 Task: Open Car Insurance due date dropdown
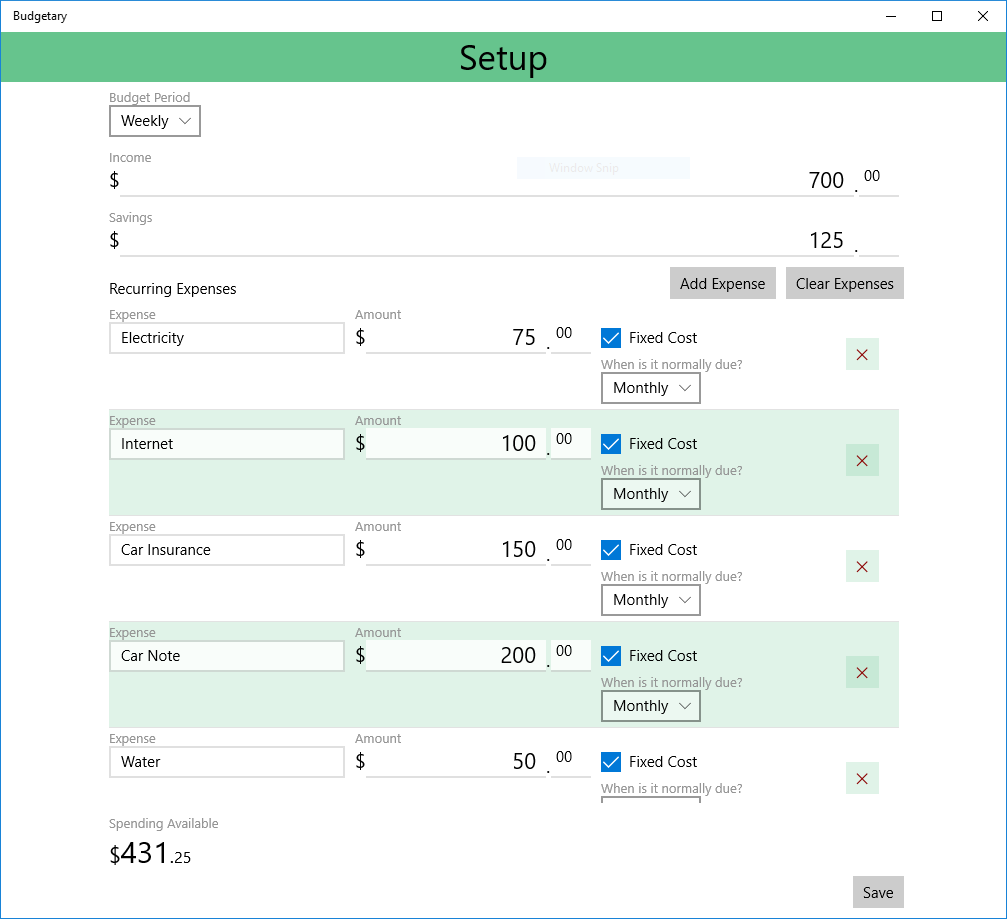[651, 600]
